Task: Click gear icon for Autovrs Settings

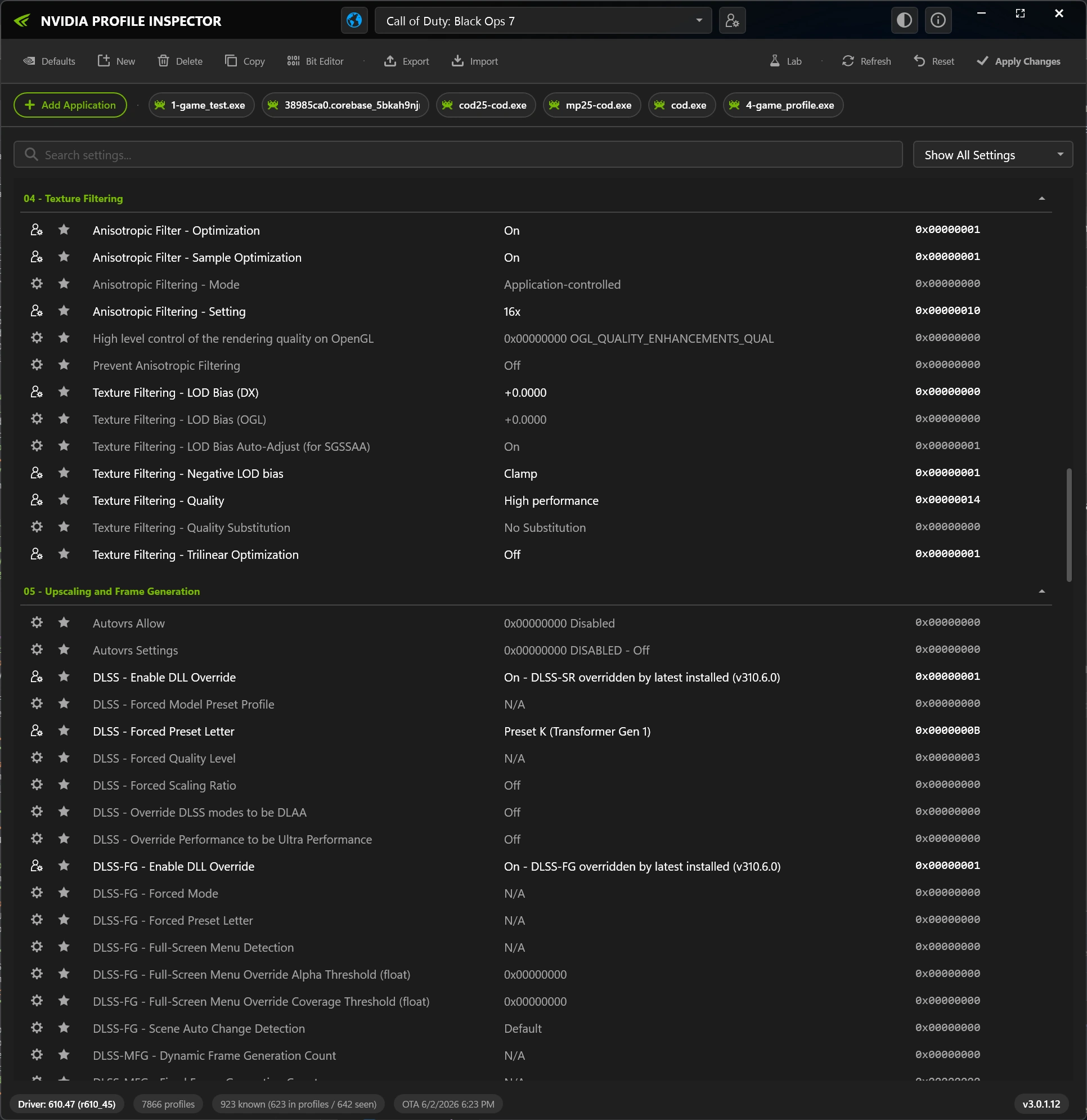Action: pos(37,649)
